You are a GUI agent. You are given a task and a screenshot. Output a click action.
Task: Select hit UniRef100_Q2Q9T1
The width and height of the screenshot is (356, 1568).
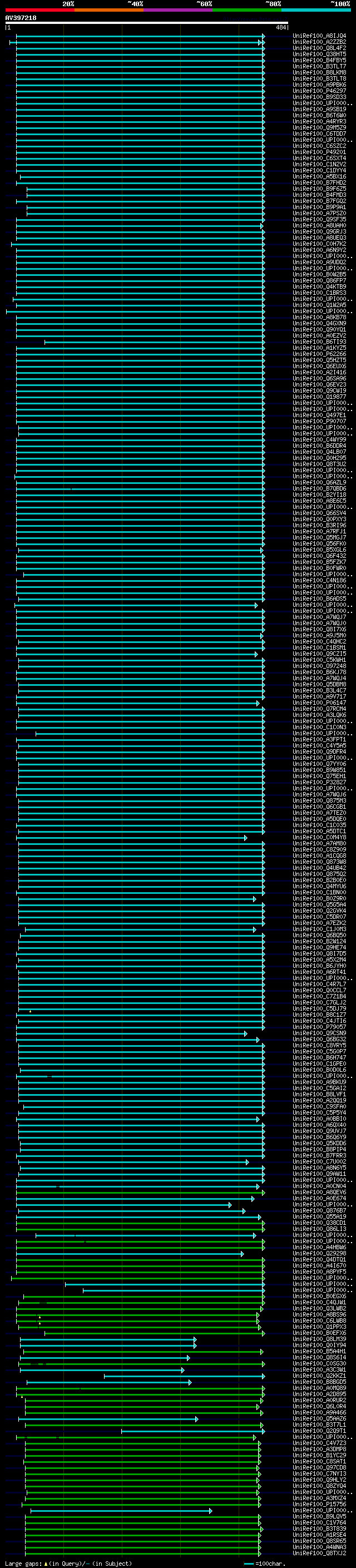319,1431
